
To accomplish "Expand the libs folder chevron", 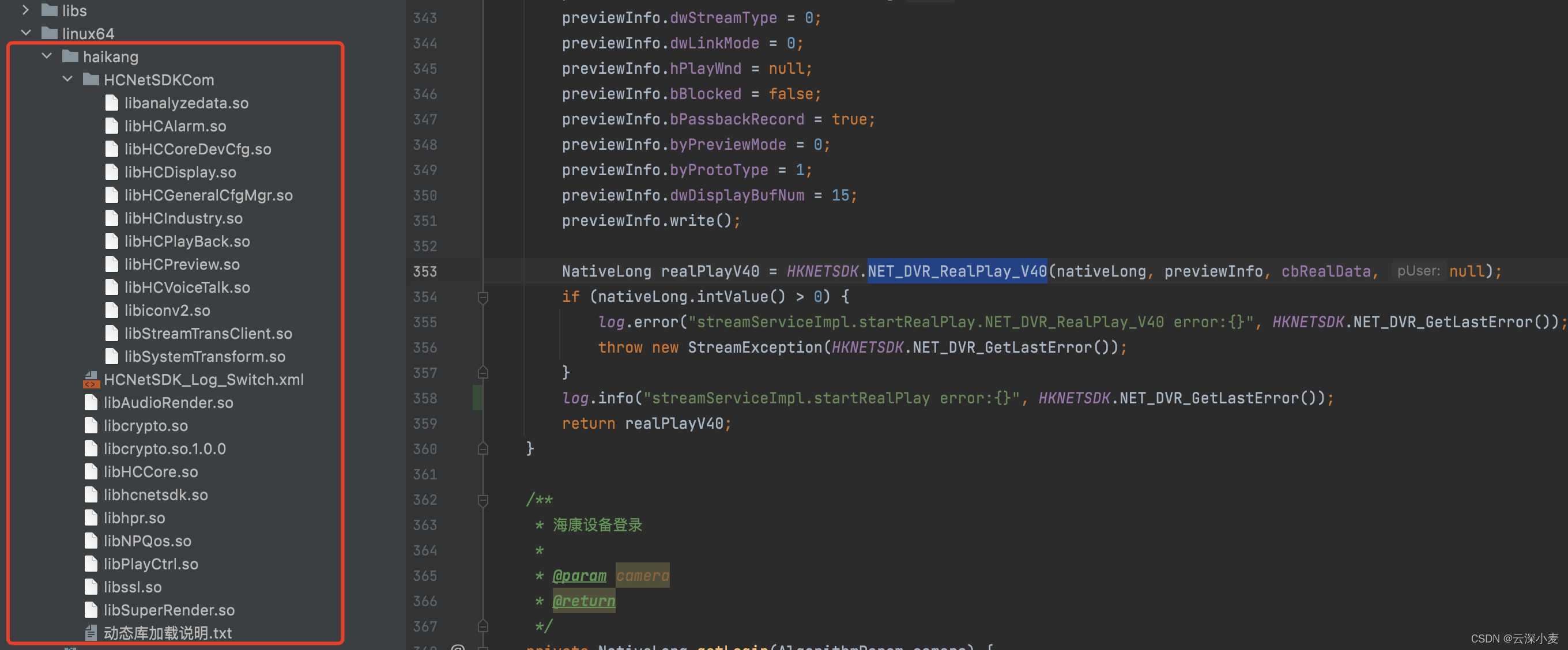I will tap(25, 10).
